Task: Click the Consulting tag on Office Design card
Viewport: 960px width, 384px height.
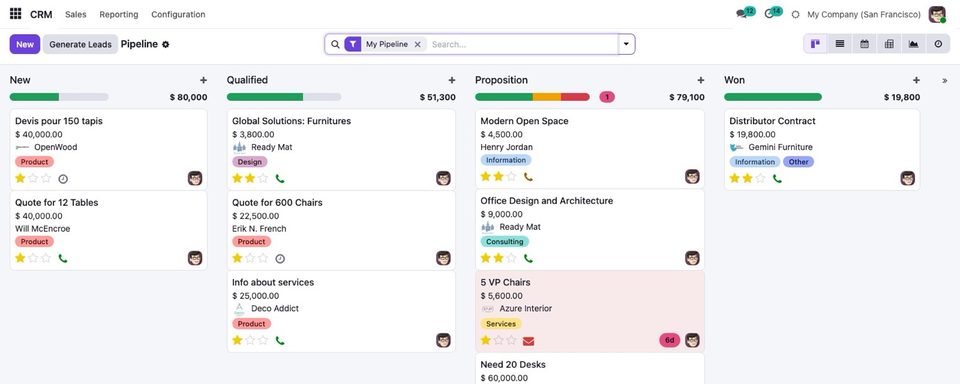Action: [504, 242]
